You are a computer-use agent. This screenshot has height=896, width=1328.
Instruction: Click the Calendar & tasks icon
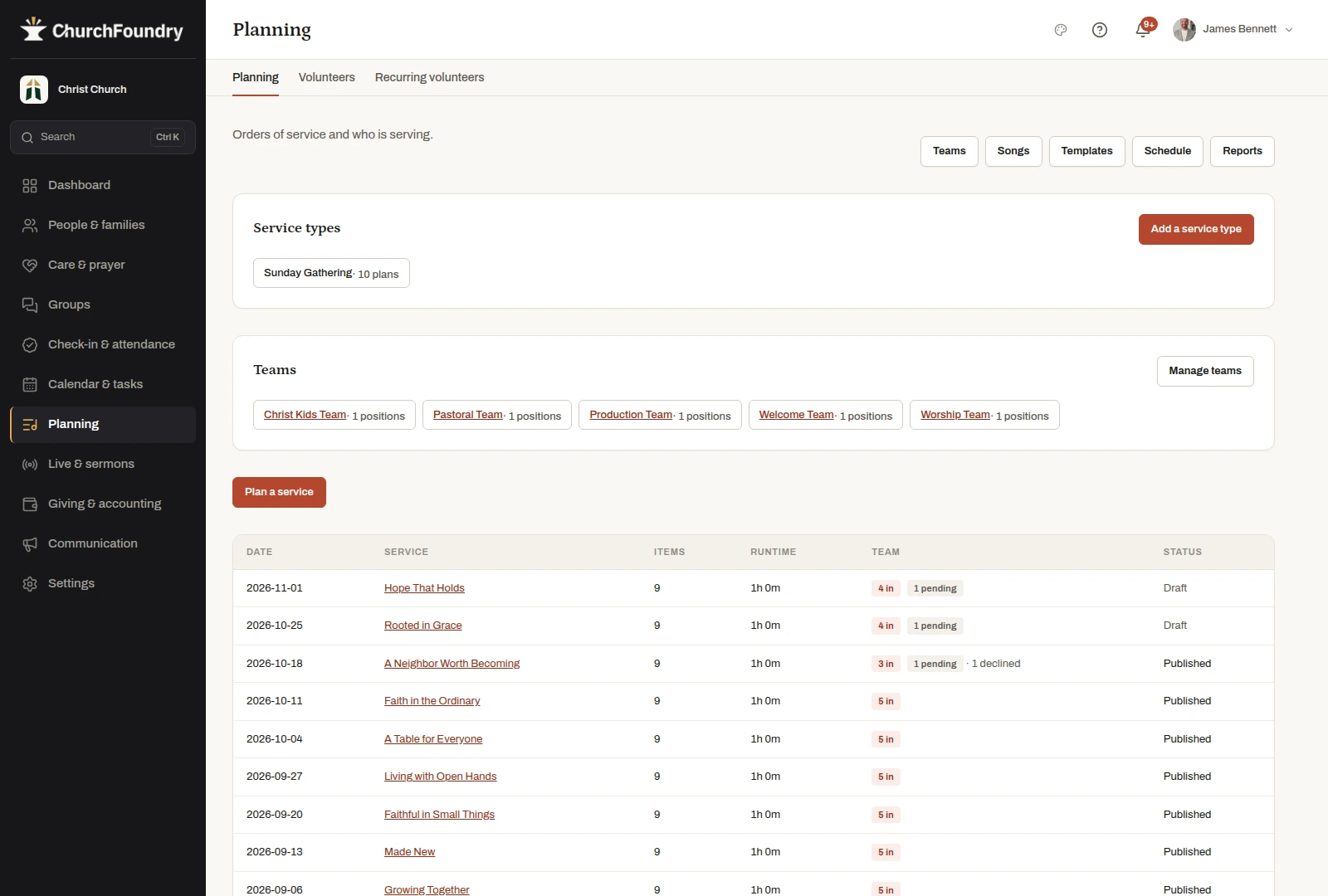[x=30, y=385]
